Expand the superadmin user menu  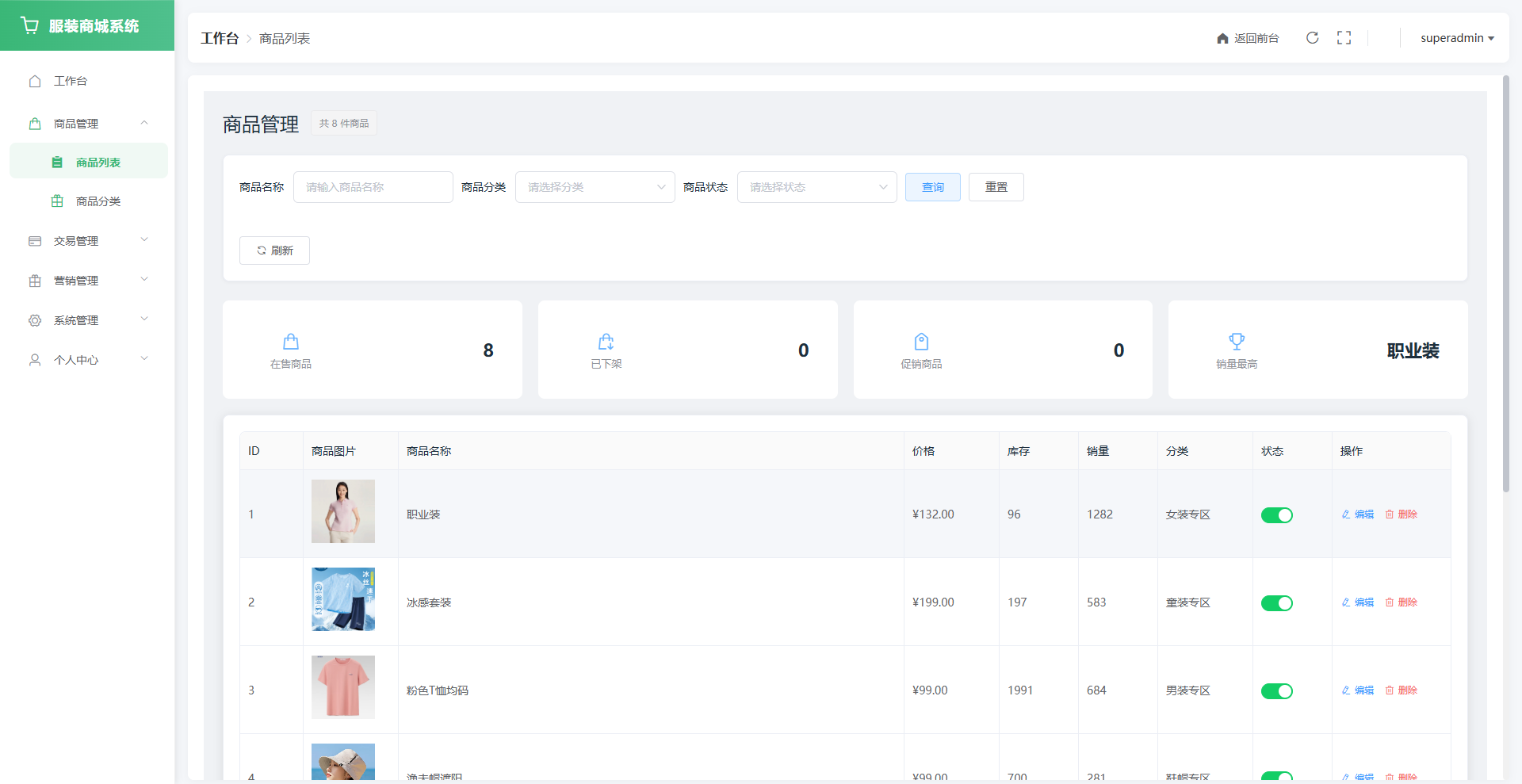(1456, 38)
